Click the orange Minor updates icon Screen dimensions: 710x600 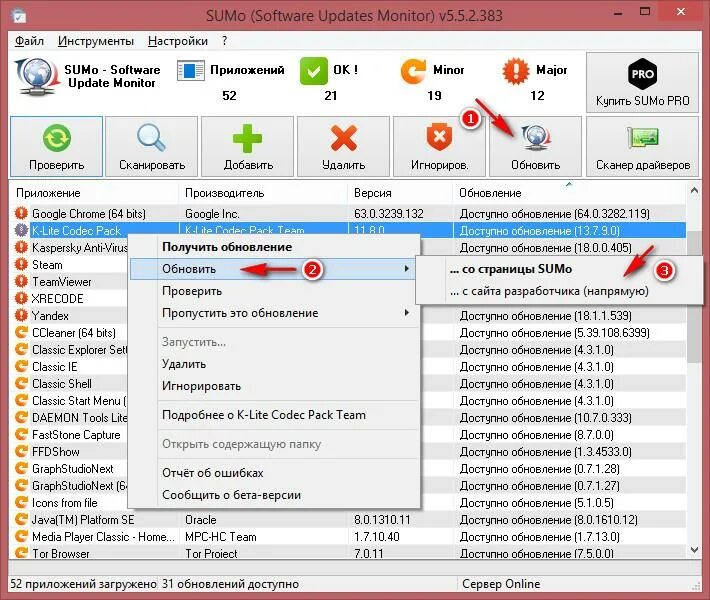pyautogui.click(x=413, y=71)
